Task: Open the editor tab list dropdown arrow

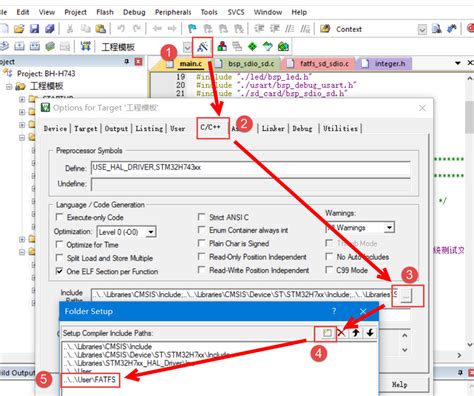Action: 458,63
